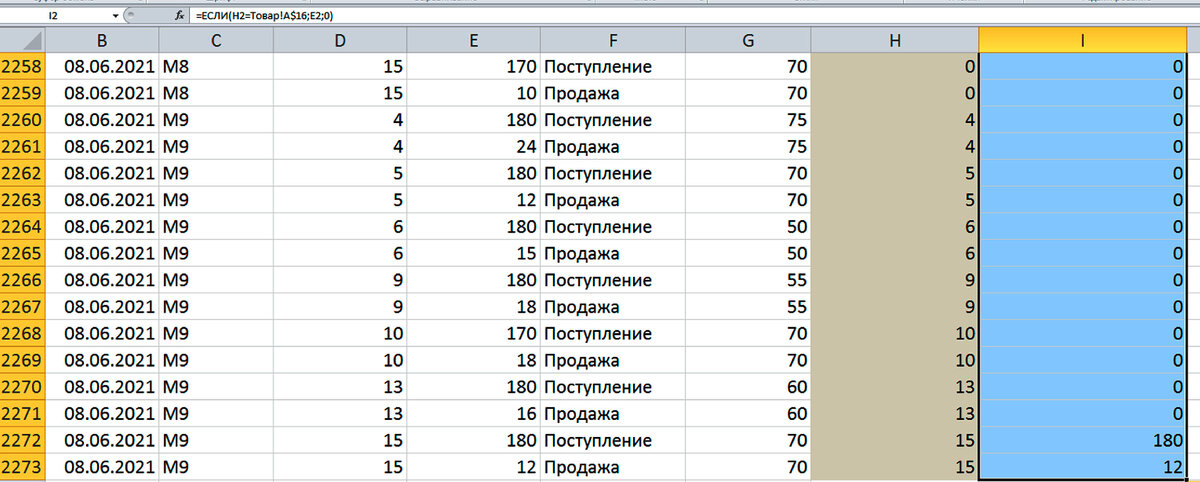Select row header 2259
This screenshot has width=1200, height=482.
22,94
